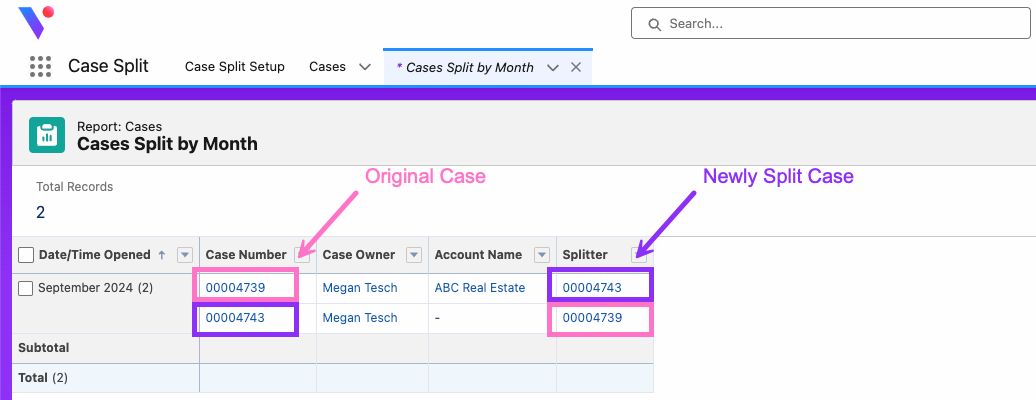Image resolution: width=1036 pixels, height=400 pixels.
Task: Click the company logo icon
Action: (x=35, y=22)
